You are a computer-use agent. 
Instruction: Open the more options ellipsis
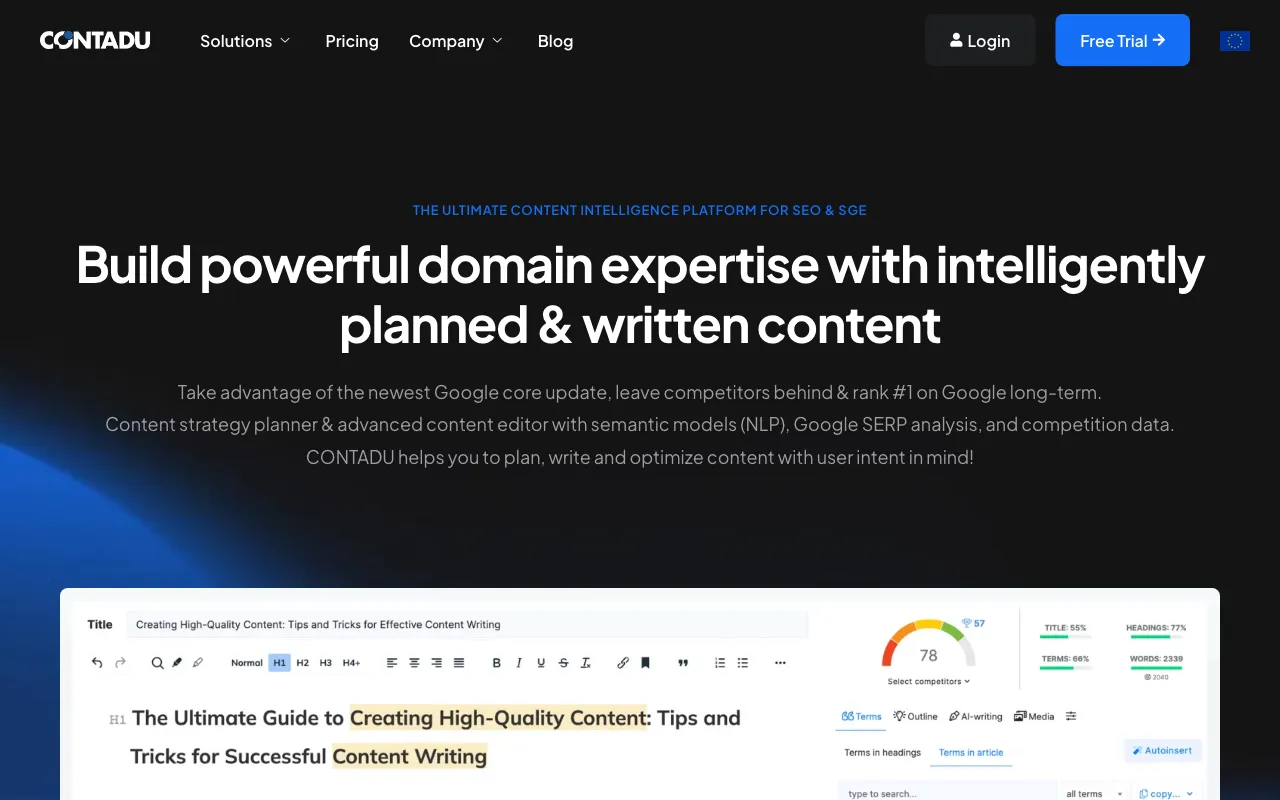(x=780, y=662)
